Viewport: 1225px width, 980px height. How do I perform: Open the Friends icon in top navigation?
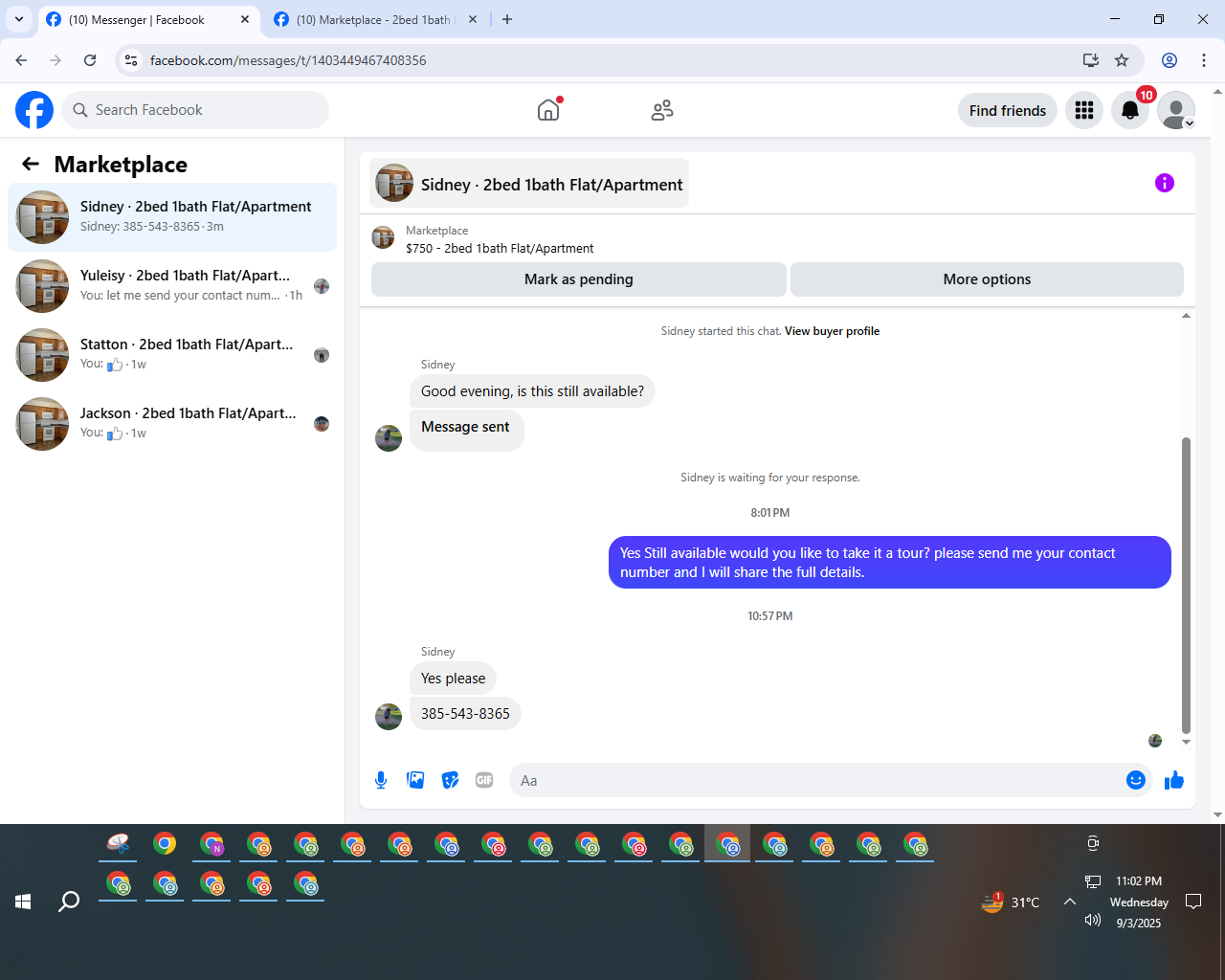click(x=661, y=110)
